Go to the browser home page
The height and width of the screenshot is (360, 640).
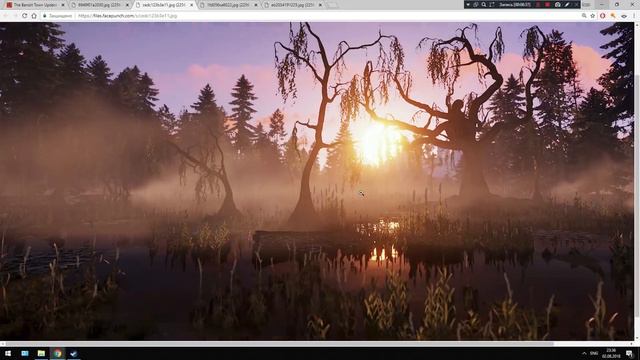(x=34, y=16)
